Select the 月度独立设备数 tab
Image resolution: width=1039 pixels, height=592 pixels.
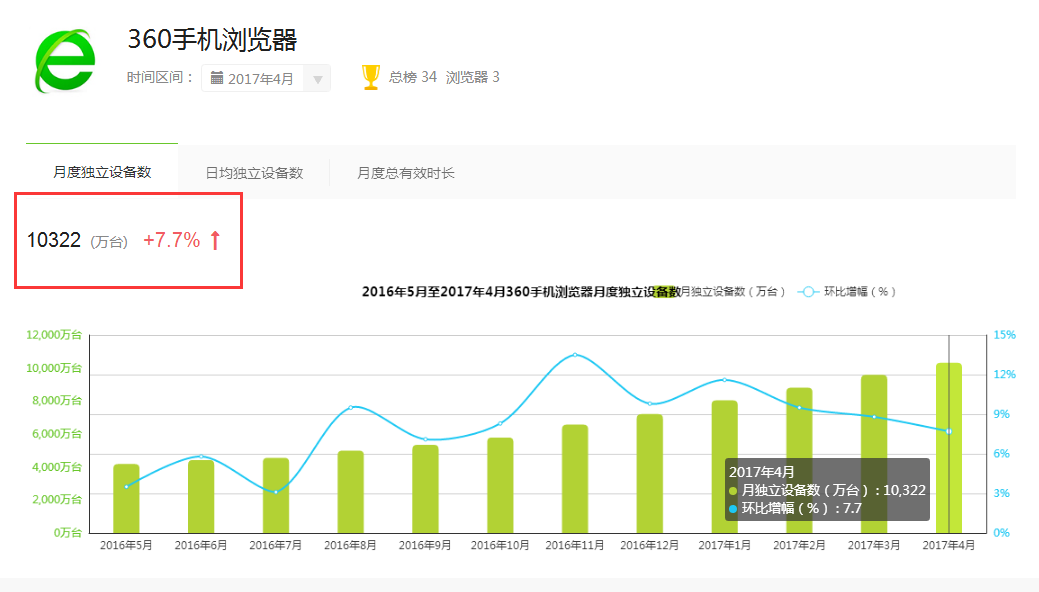click(x=102, y=172)
